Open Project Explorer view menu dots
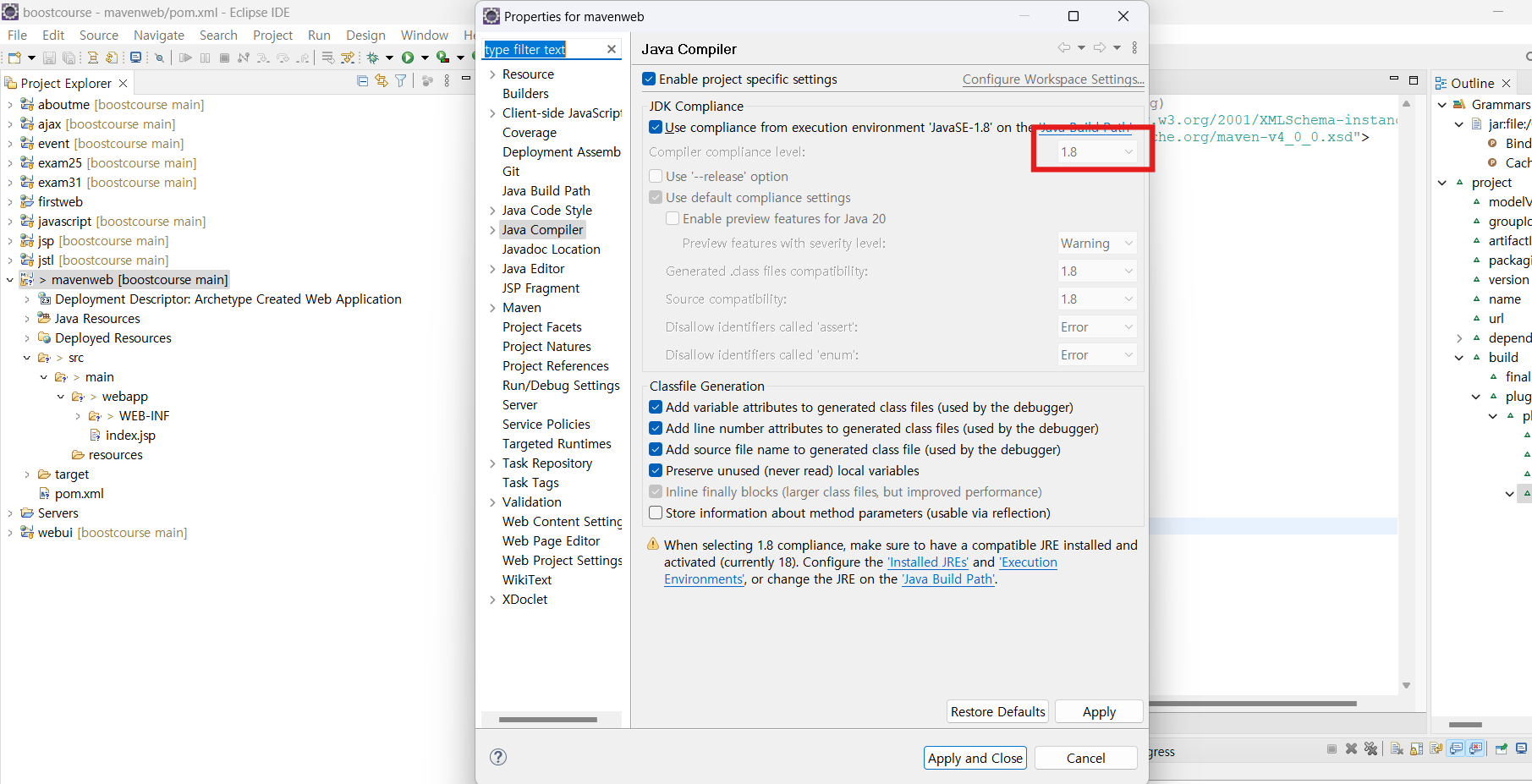The image size is (1532, 784). pos(447,81)
